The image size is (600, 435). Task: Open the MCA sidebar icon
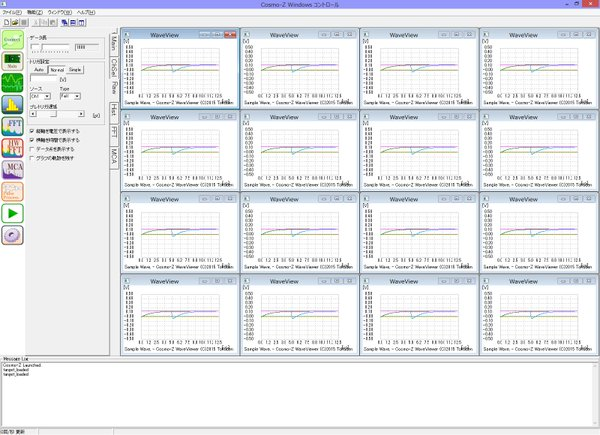pyautogui.click(x=13, y=167)
